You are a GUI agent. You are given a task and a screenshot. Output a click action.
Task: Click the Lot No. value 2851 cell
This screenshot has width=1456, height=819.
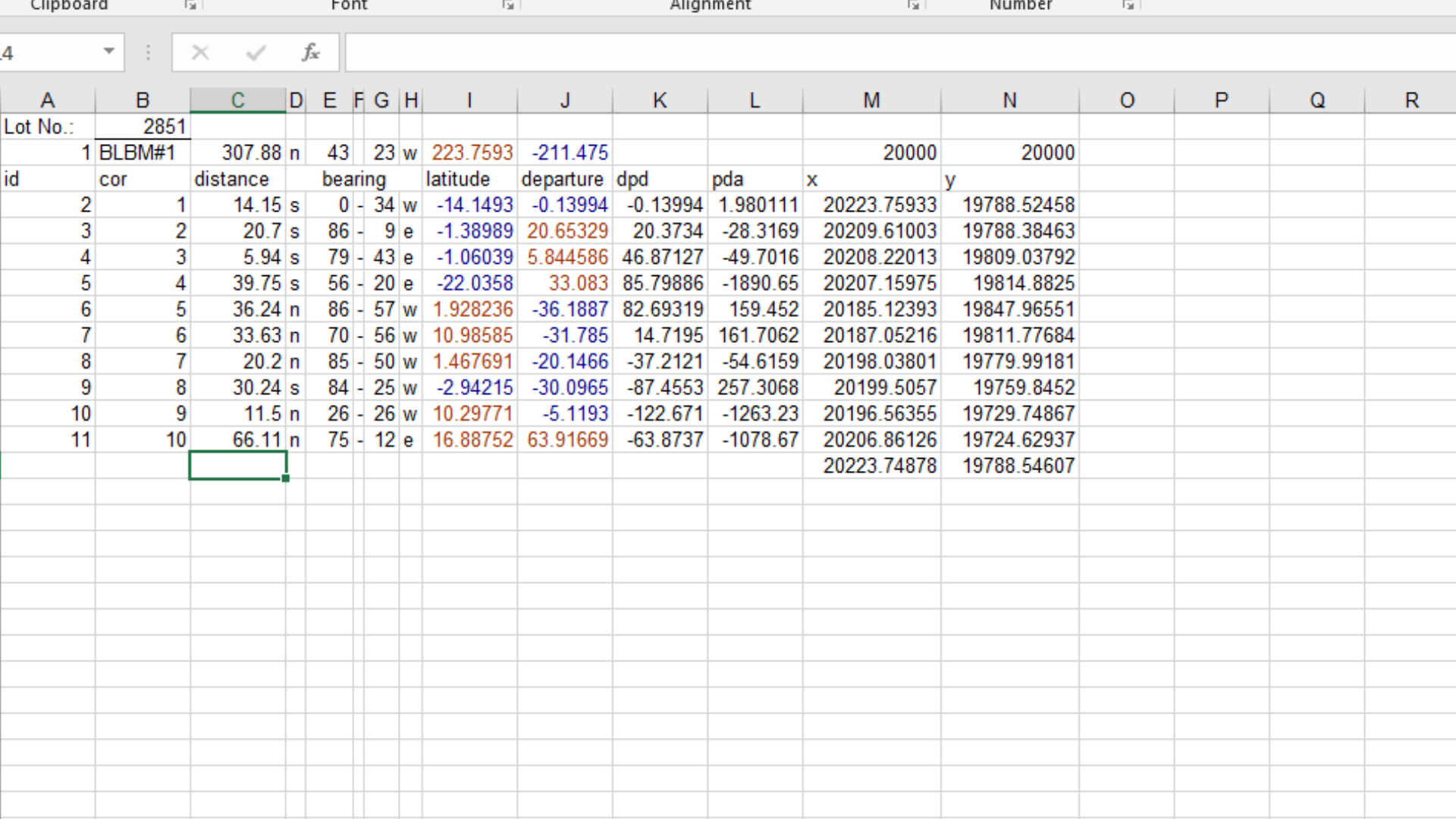pos(143,127)
